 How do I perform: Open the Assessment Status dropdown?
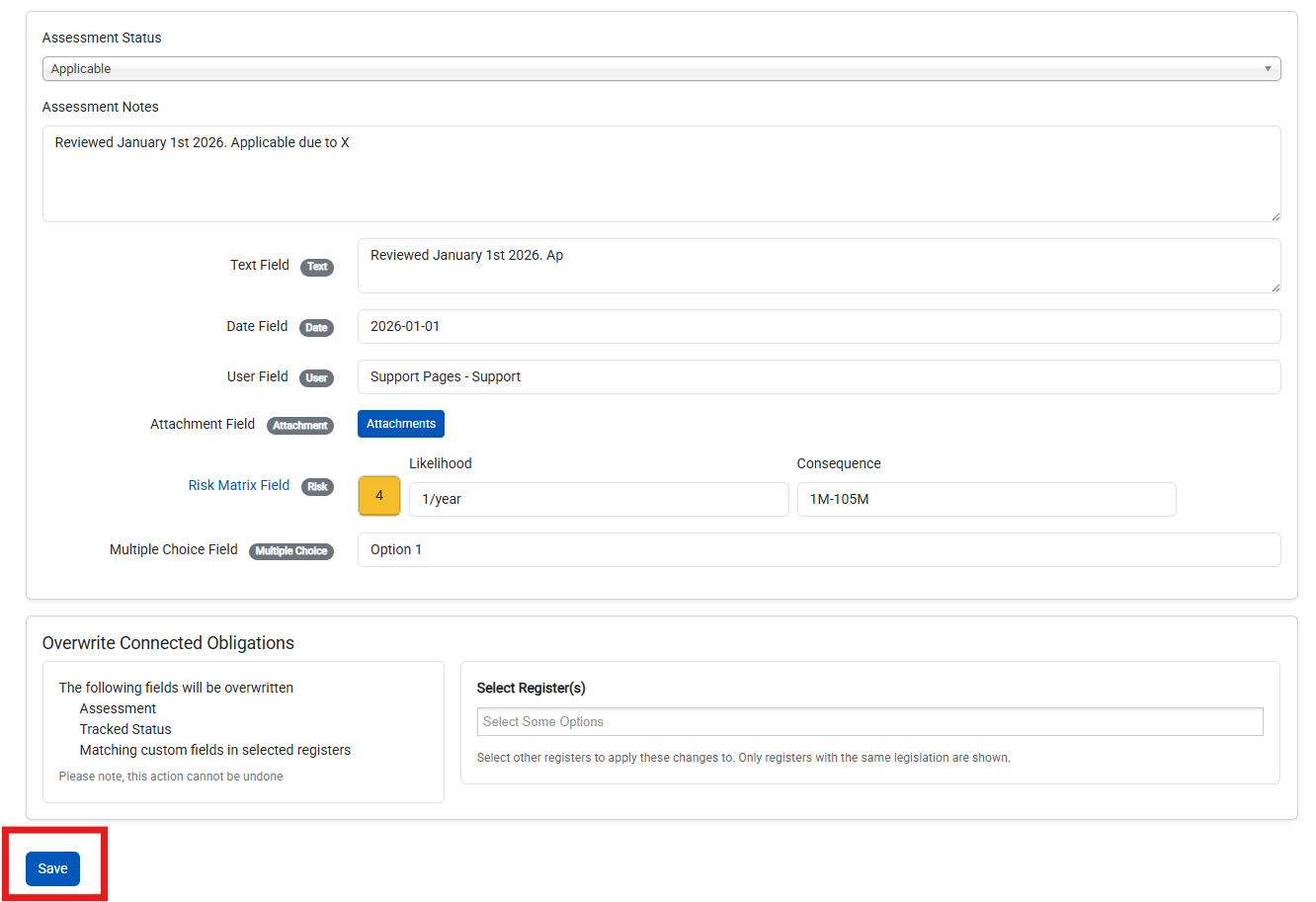pos(661,69)
